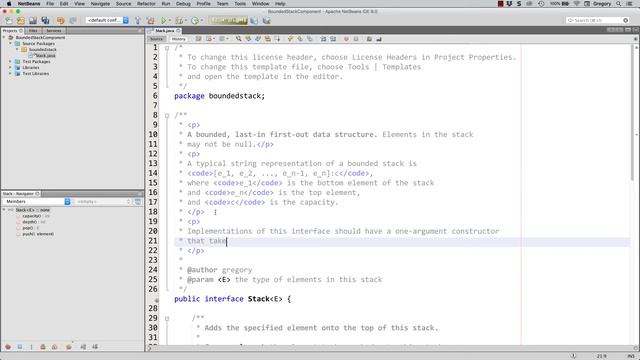This screenshot has width=640, height=360.
Task: Collapse the license comment fold at line 1
Action: coord(167,48)
